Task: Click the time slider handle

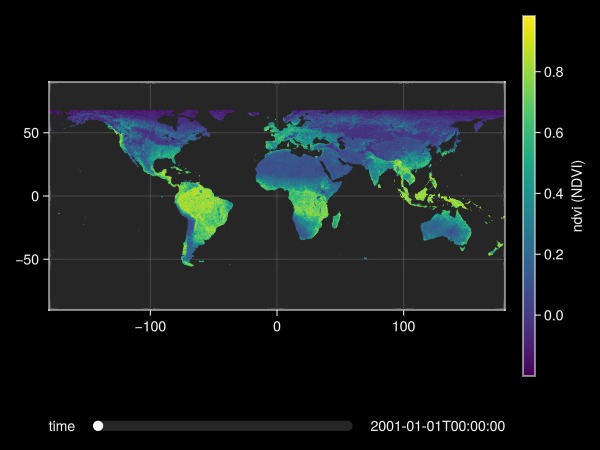Action: coord(98,426)
